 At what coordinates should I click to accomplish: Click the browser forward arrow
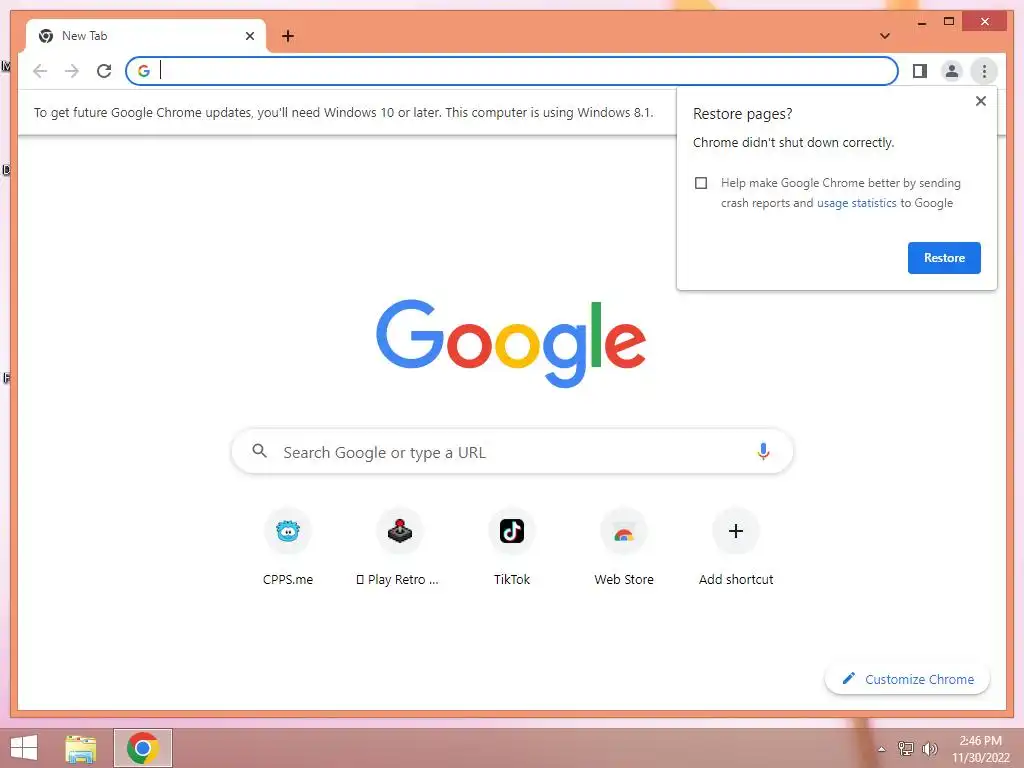(72, 71)
